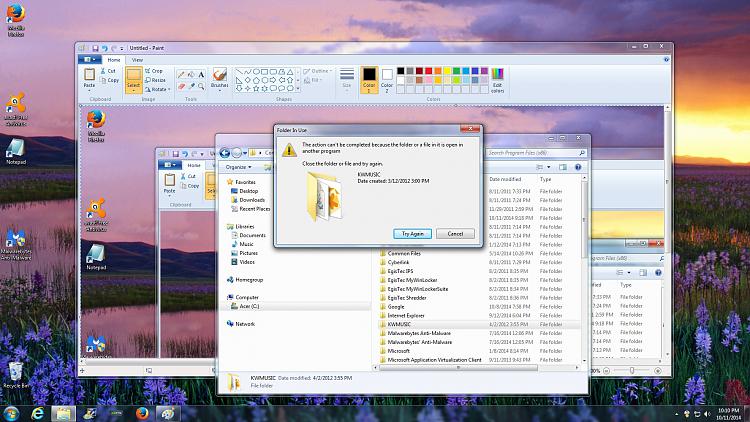Screen dimensions: 750x422
Task: Click Crop in the Image group
Action: (154, 71)
